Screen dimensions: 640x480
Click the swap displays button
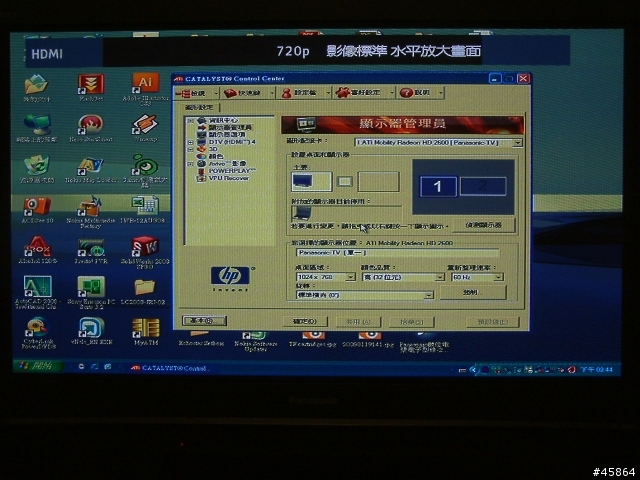pyautogui.click(x=344, y=181)
